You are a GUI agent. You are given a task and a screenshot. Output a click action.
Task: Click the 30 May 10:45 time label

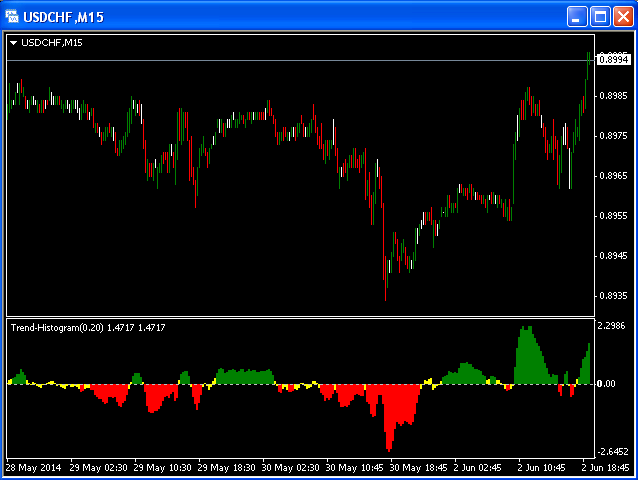click(355, 468)
